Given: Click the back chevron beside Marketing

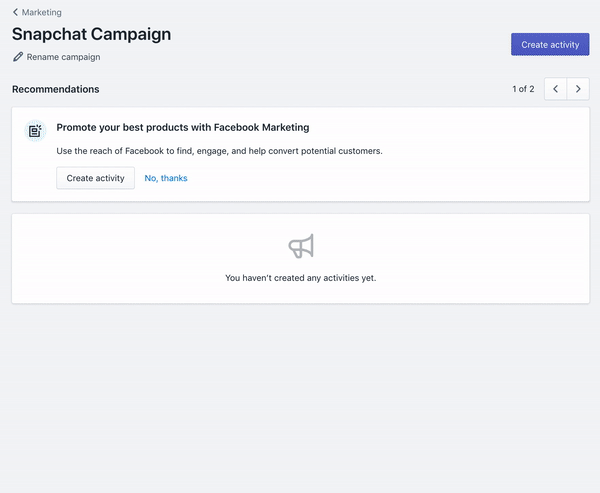Looking at the screenshot, I should (16, 13).
